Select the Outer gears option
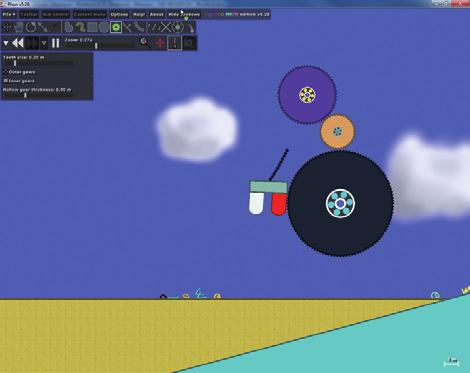The width and height of the screenshot is (470, 373). tap(19, 72)
